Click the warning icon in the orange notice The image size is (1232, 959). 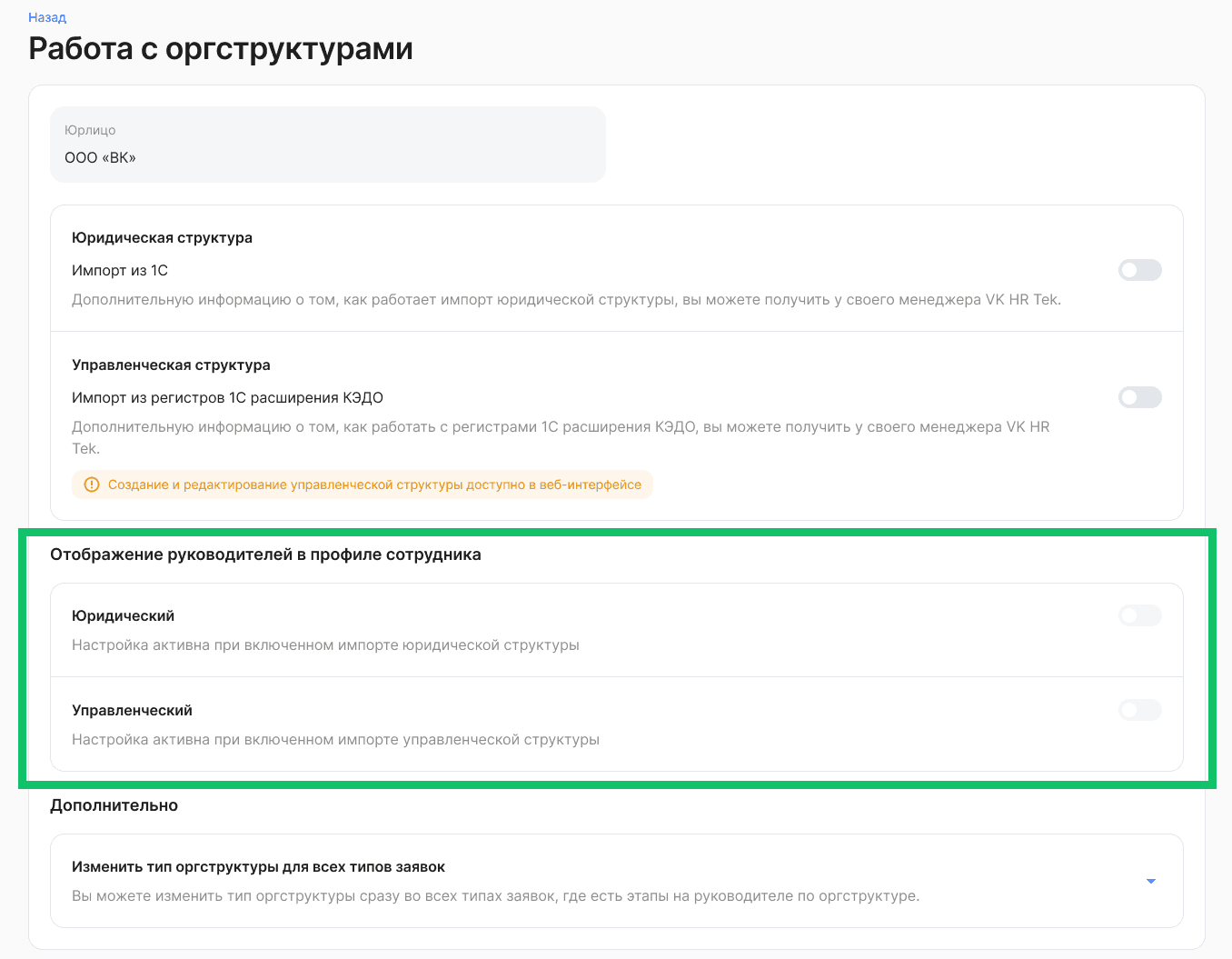coord(91,484)
